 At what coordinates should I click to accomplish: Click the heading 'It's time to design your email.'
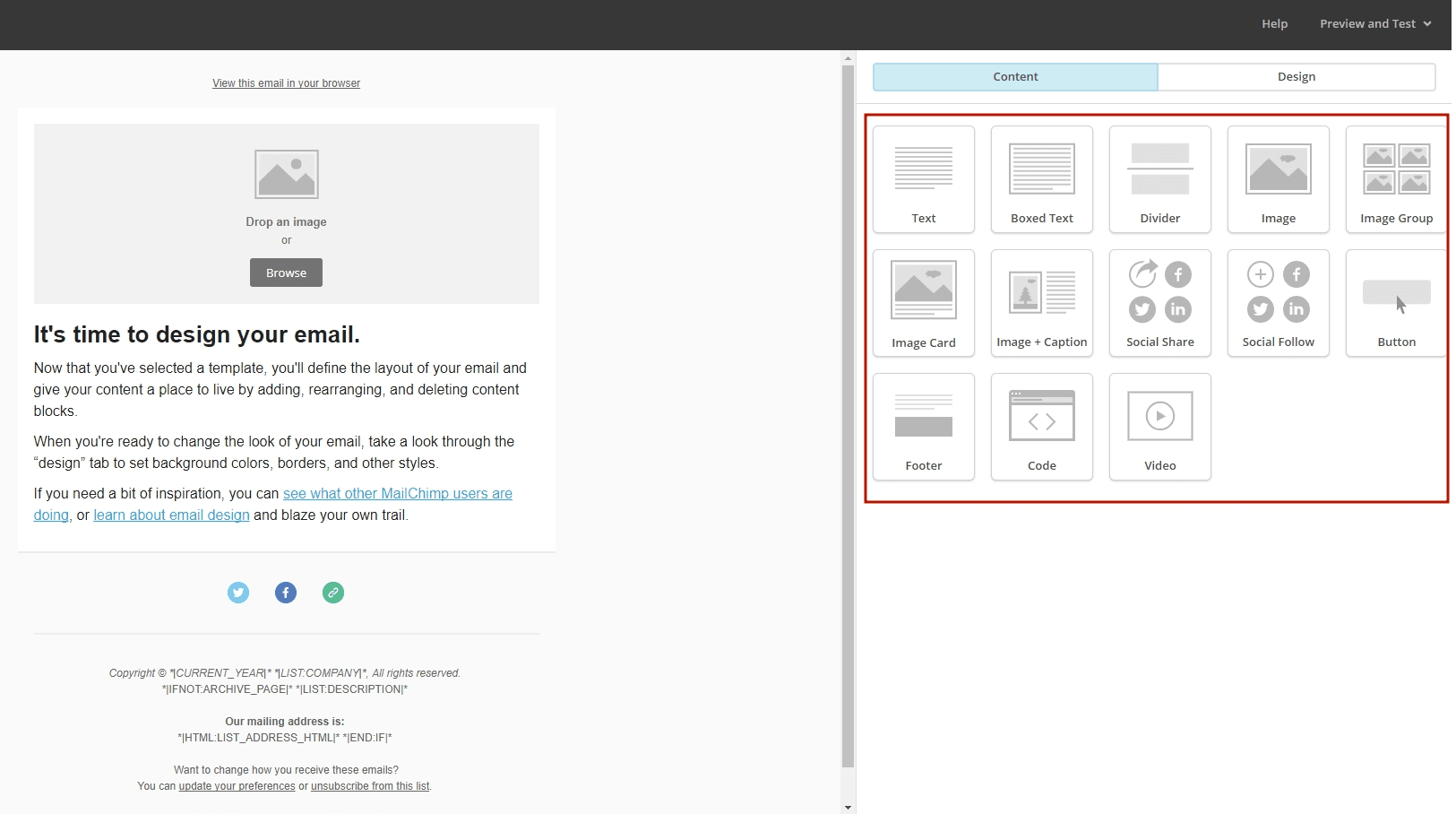coord(196,334)
